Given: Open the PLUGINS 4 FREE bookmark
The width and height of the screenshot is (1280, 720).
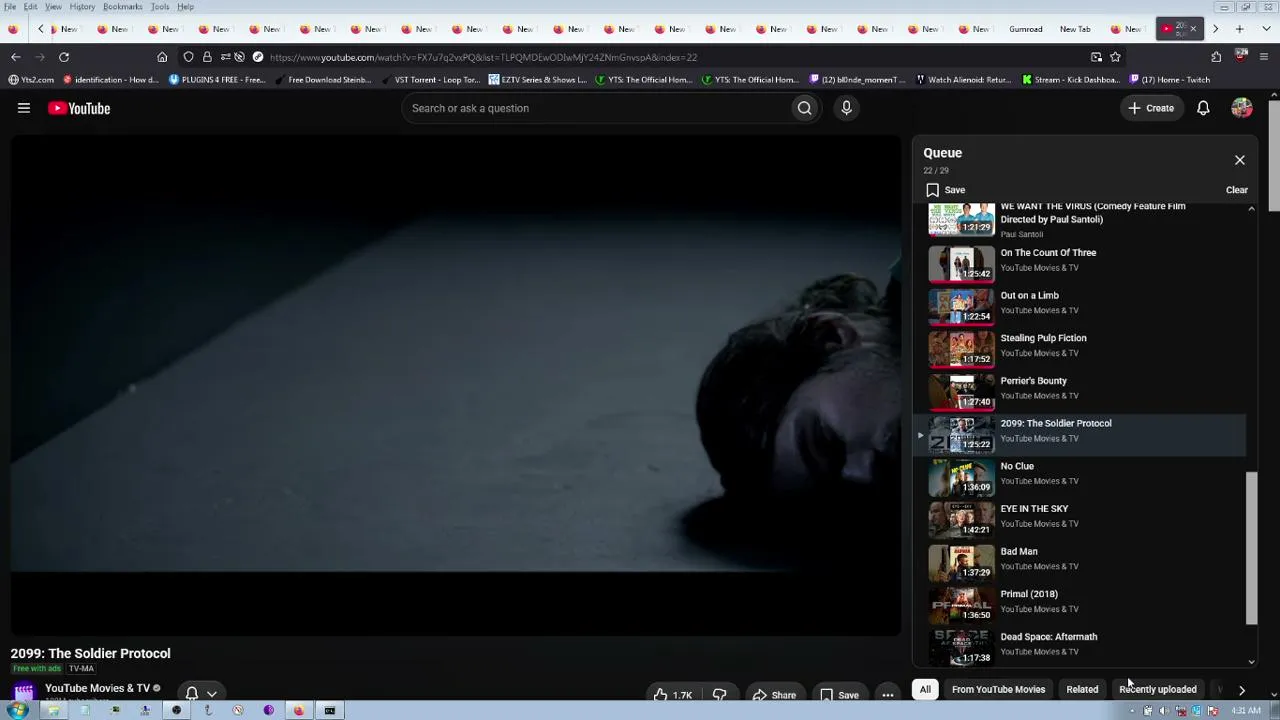Looking at the screenshot, I should pyautogui.click(x=217, y=80).
